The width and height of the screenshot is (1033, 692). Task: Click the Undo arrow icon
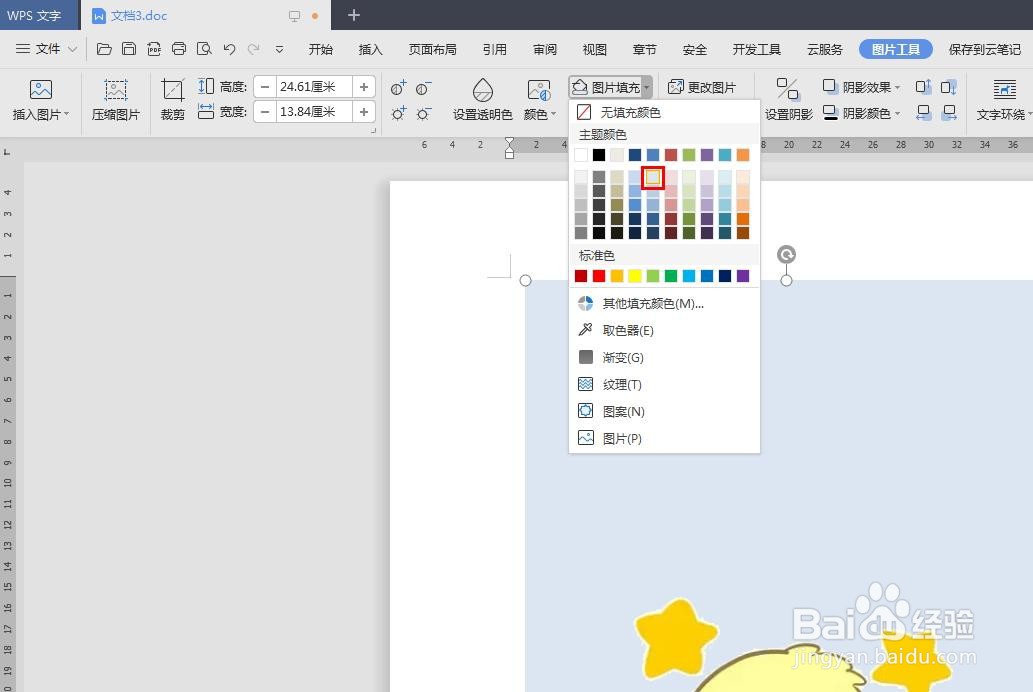[229, 49]
